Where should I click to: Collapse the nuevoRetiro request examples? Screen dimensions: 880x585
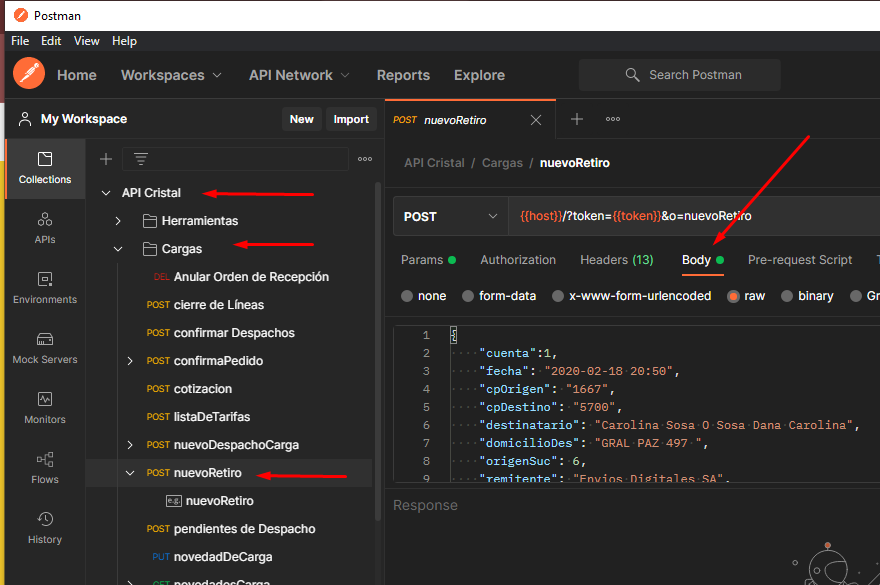click(x=130, y=473)
